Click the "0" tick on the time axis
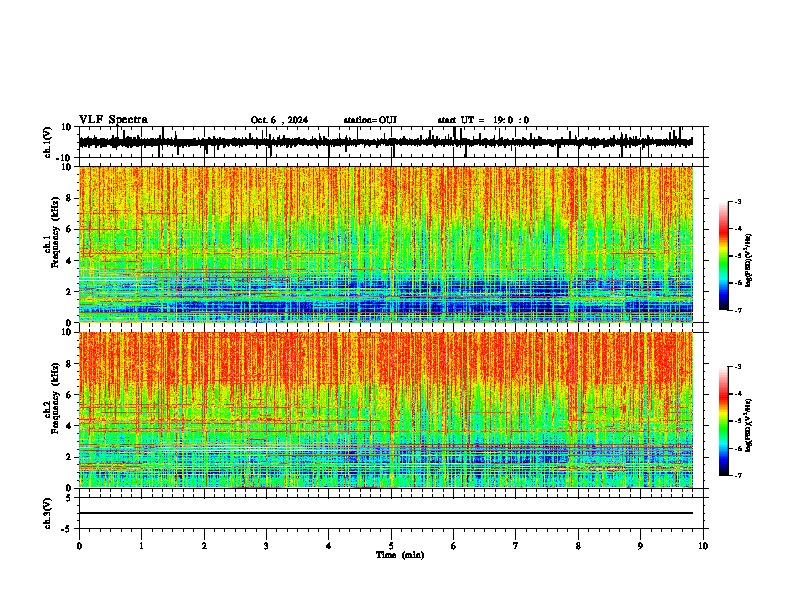This screenshot has height=612, width=792. pos(79,546)
